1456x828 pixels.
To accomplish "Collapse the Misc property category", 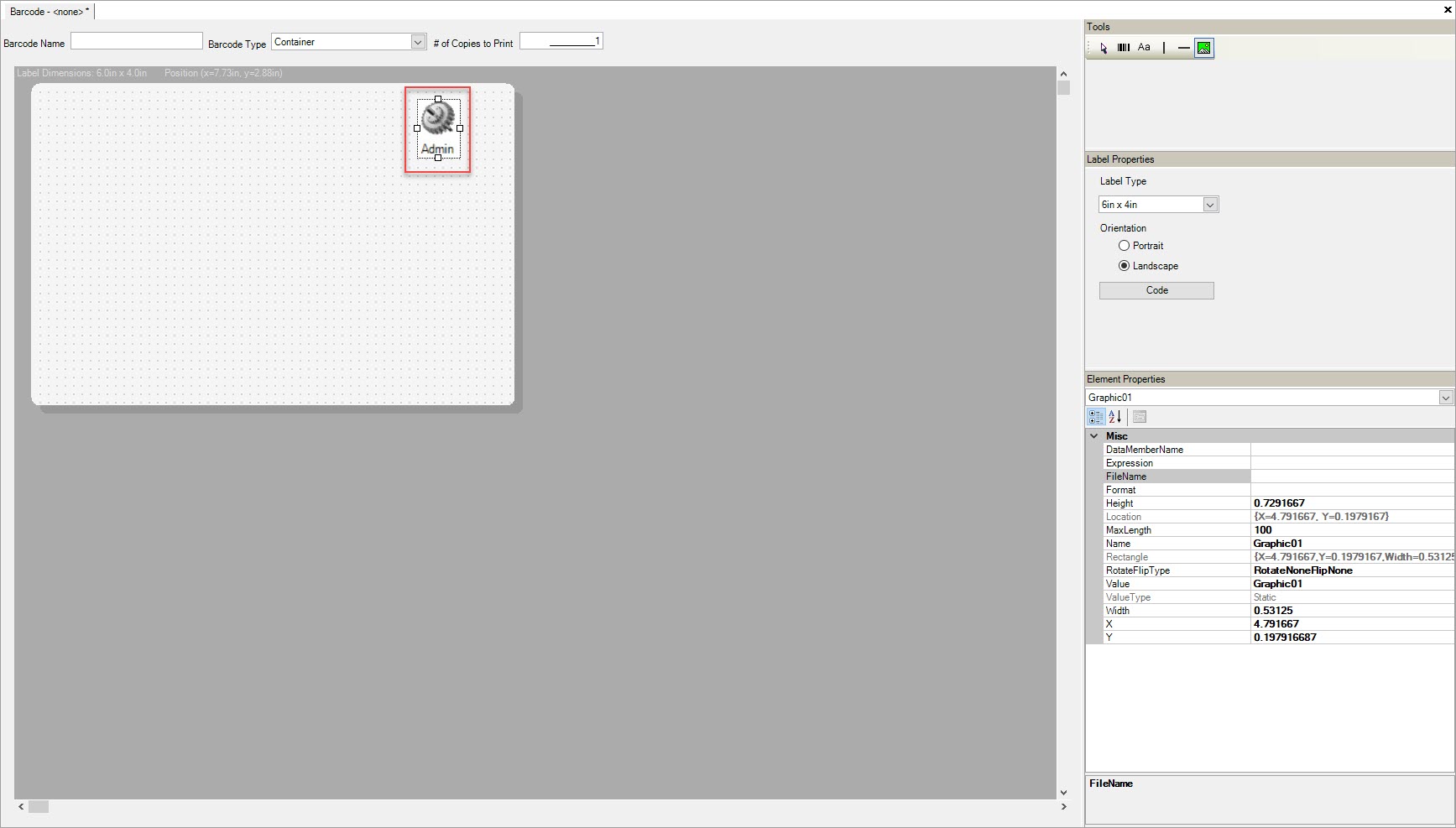I will pos(1094,436).
